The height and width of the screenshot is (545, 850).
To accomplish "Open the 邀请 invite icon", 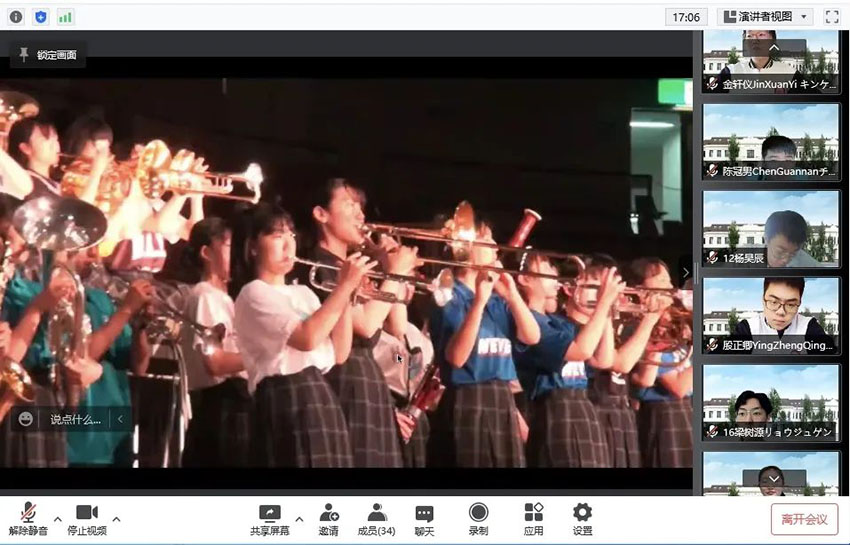I will (x=328, y=519).
